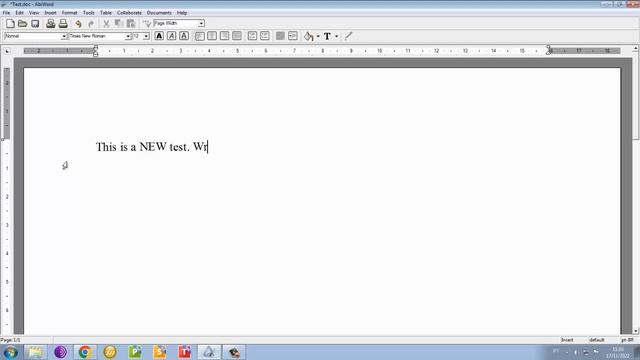Toggle Insert mode in the status bar
Image resolution: width=640 pixels, height=360 pixels.
pos(567,340)
